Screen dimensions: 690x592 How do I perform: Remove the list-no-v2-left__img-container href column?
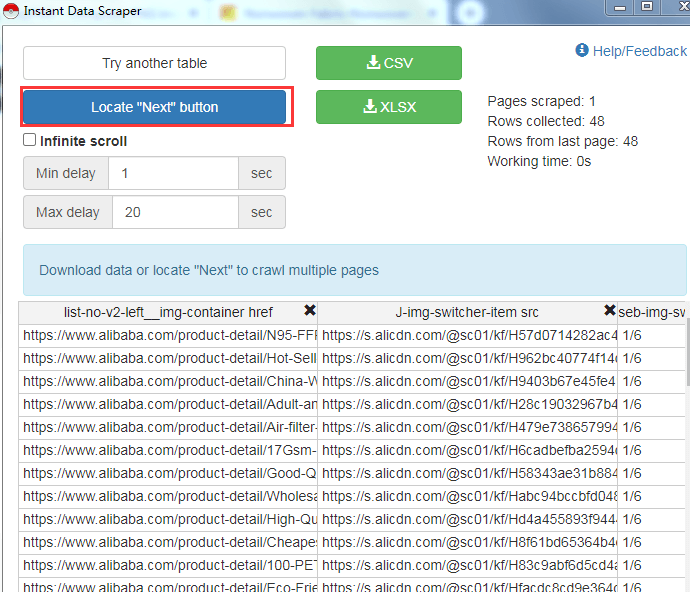[x=310, y=310]
